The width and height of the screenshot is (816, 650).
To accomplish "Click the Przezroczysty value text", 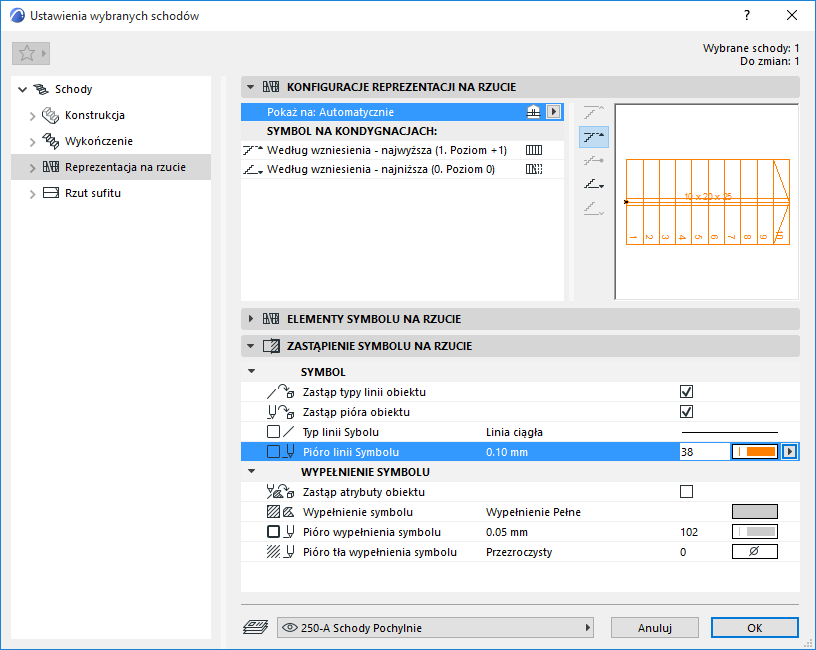I will pos(519,552).
